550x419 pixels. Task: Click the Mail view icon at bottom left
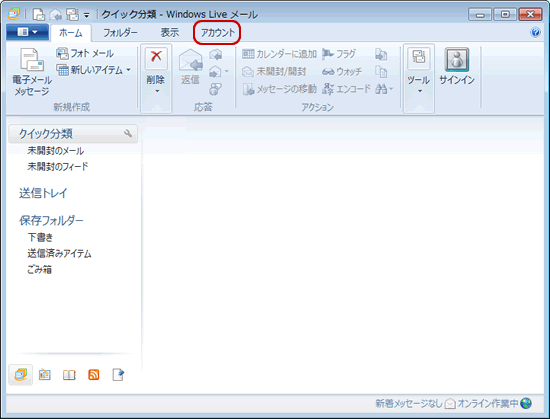click(21, 375)
